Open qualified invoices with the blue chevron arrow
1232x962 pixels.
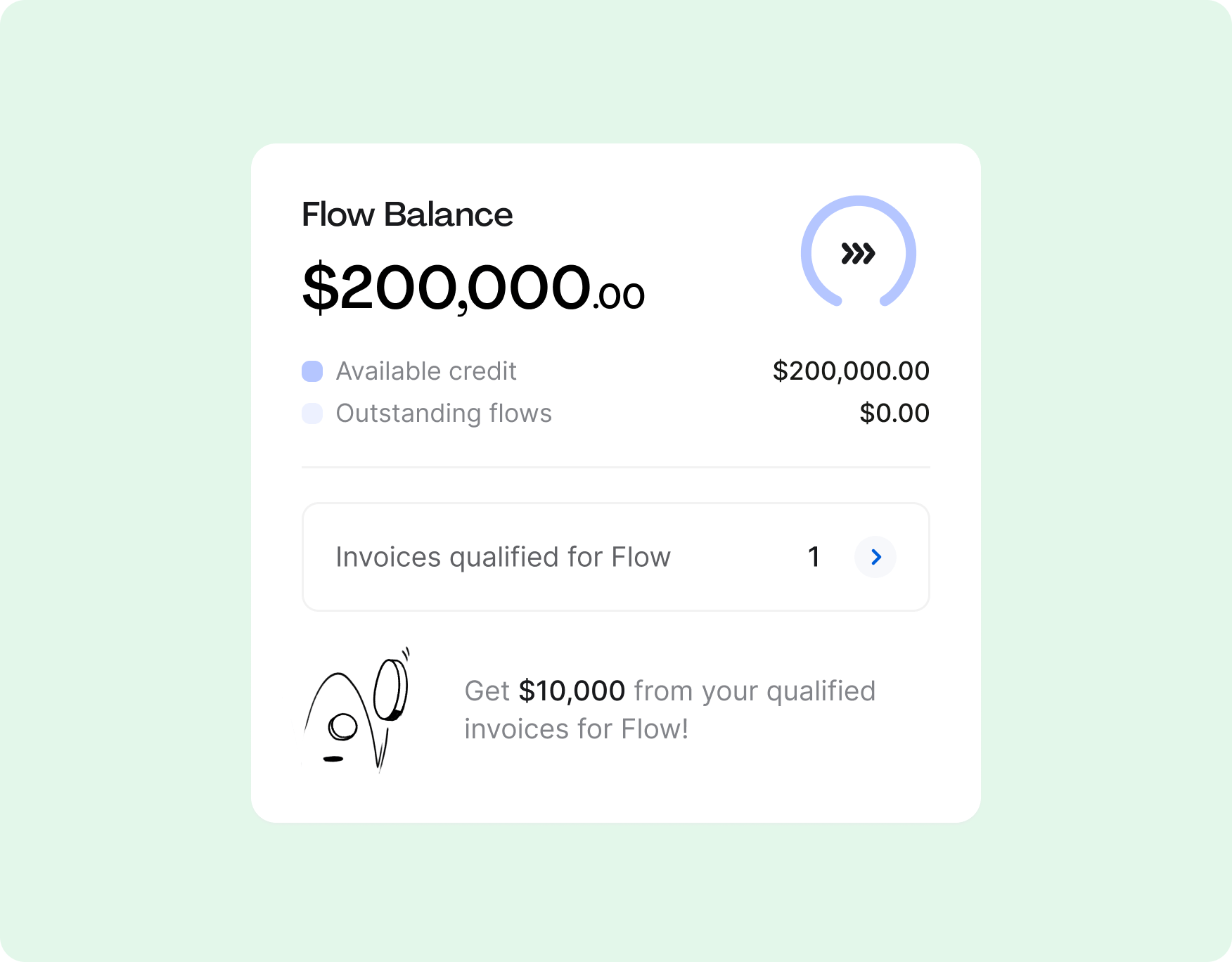875,557
